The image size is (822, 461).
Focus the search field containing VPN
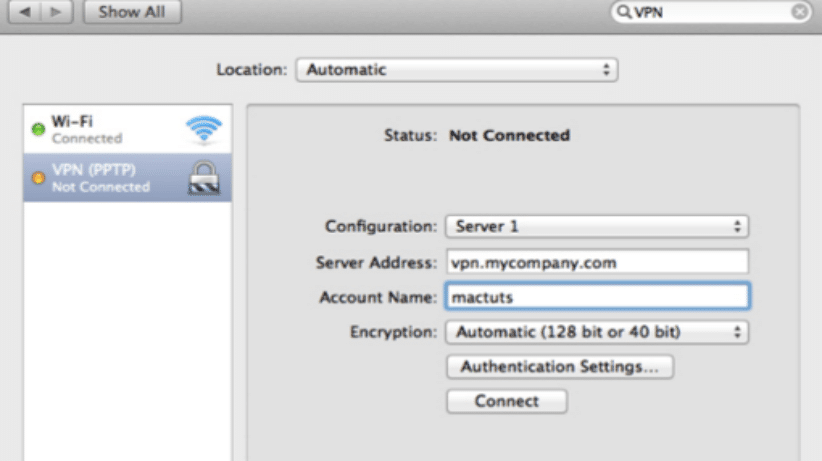[x=711, y=12]
